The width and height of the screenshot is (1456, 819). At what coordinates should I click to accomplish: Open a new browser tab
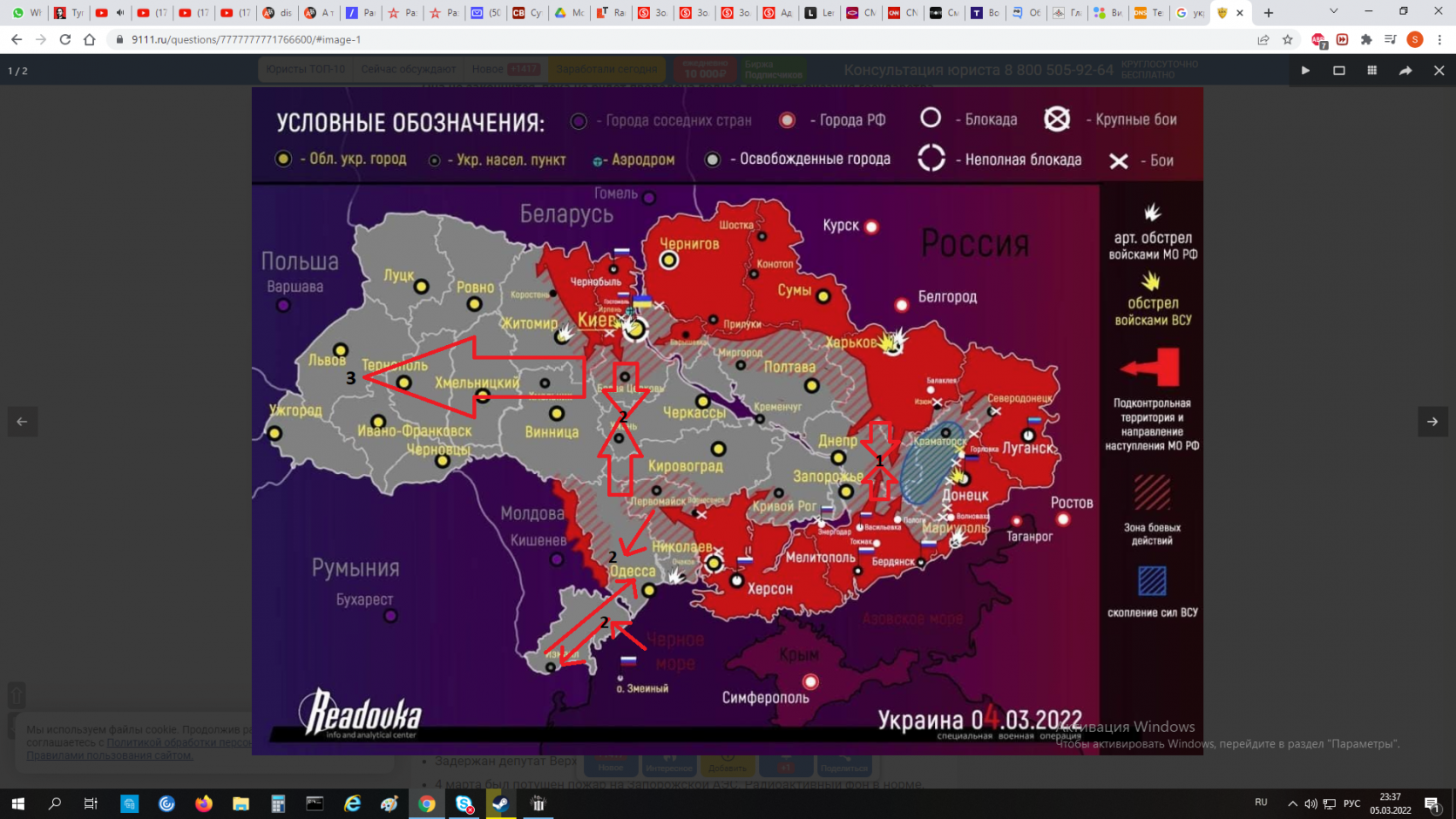click(x=1269, y=13)
